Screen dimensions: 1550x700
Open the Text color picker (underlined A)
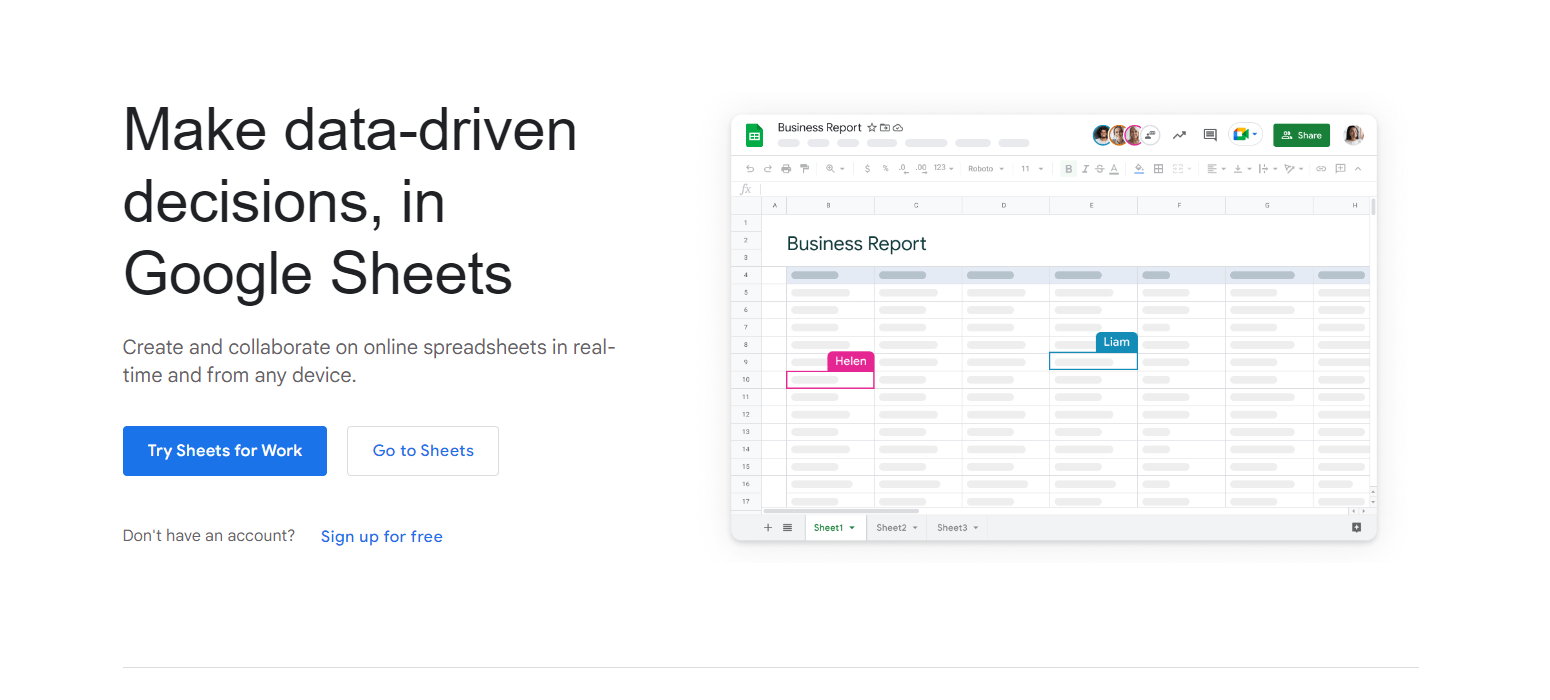1116,169
